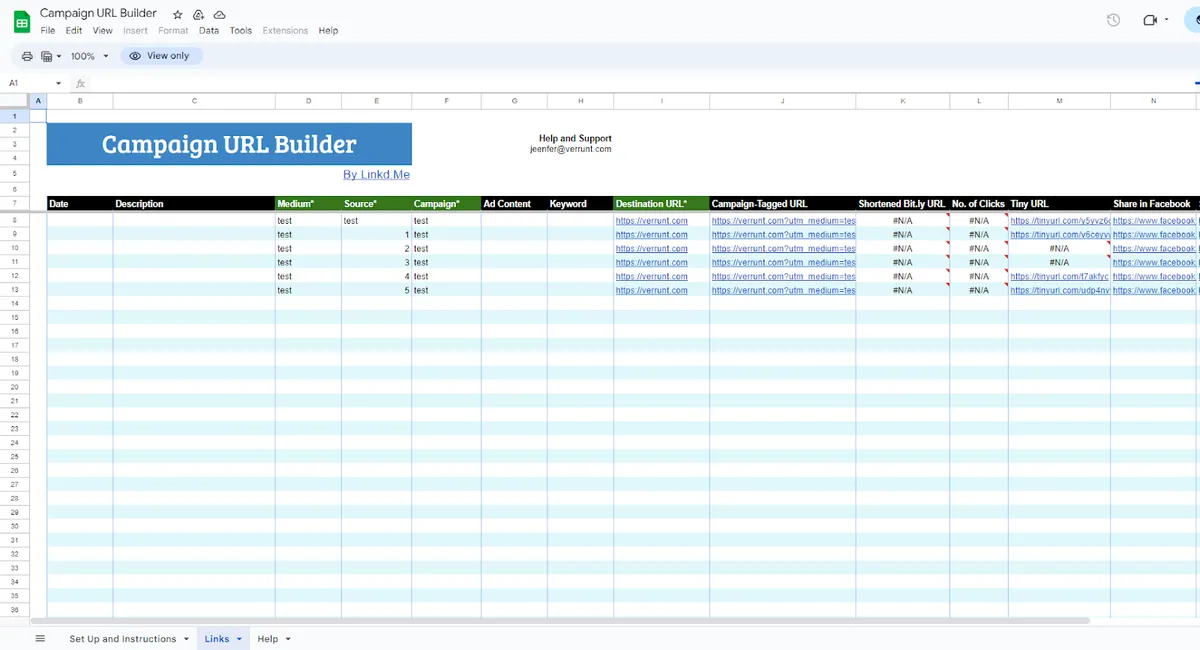Screen dimensions: 1200x650
Task: Open the all-sheets list hamburger icon
Action: coord(40,638)
